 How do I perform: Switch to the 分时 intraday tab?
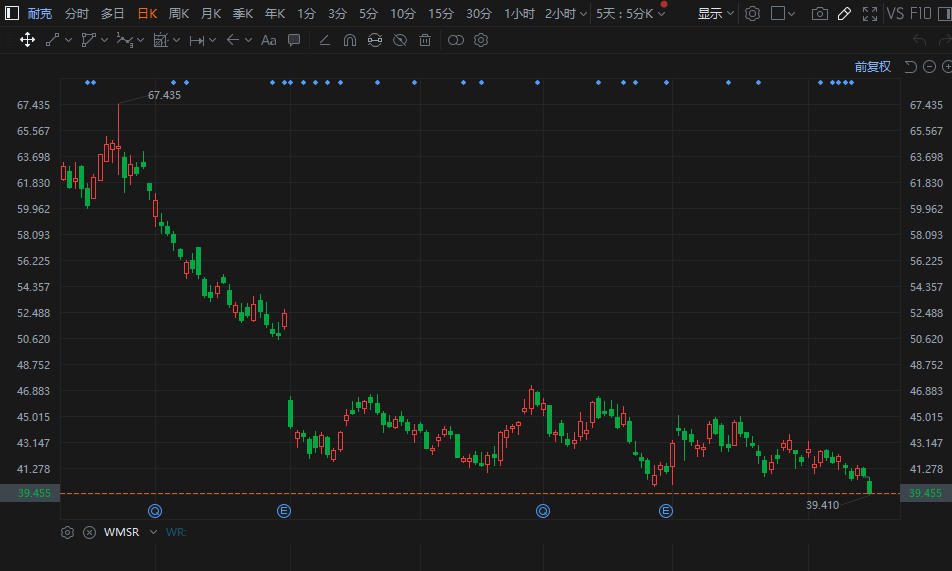pos(76,13)
